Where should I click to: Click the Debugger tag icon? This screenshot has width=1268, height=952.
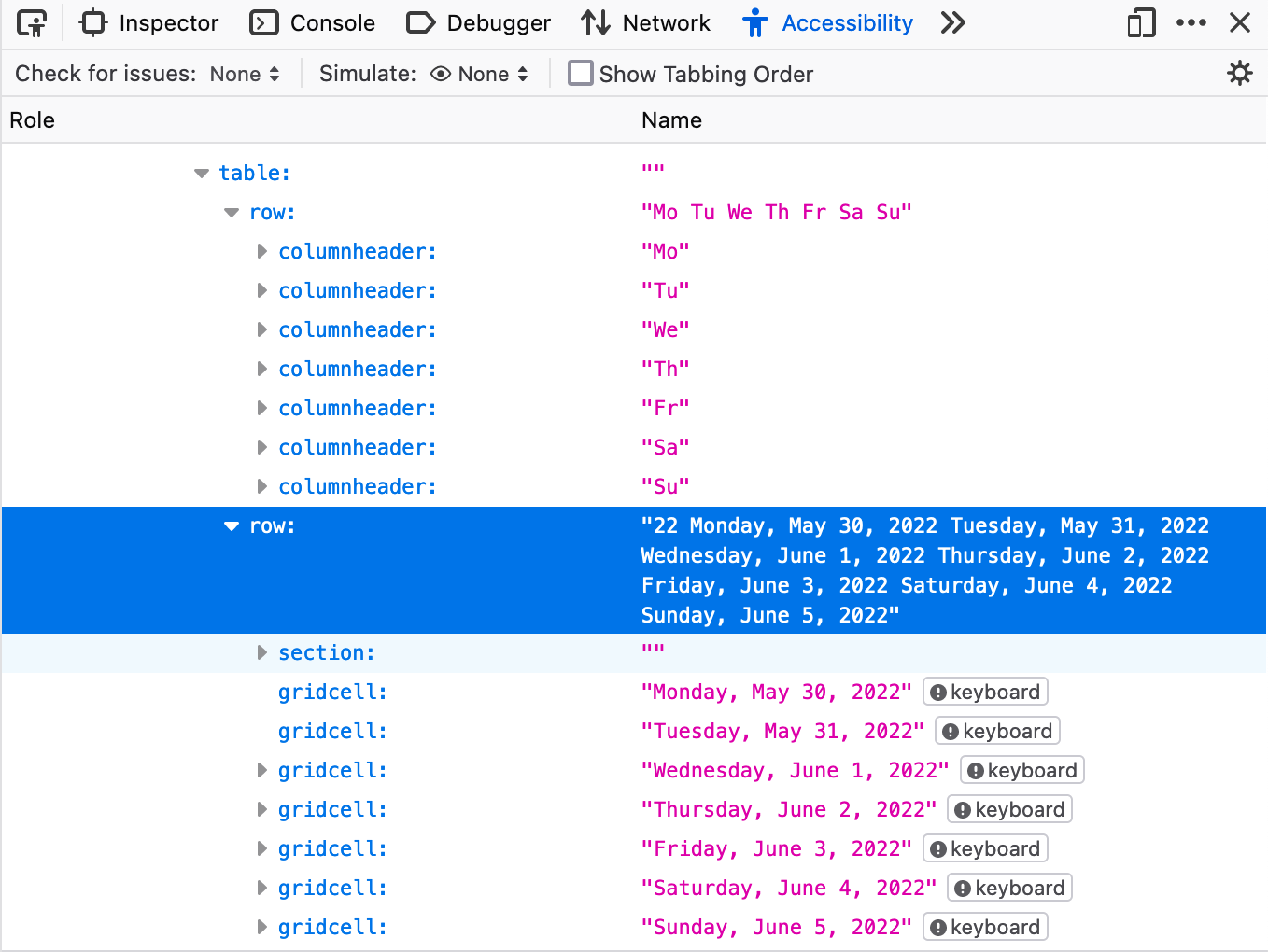click(x=419, y=22)
